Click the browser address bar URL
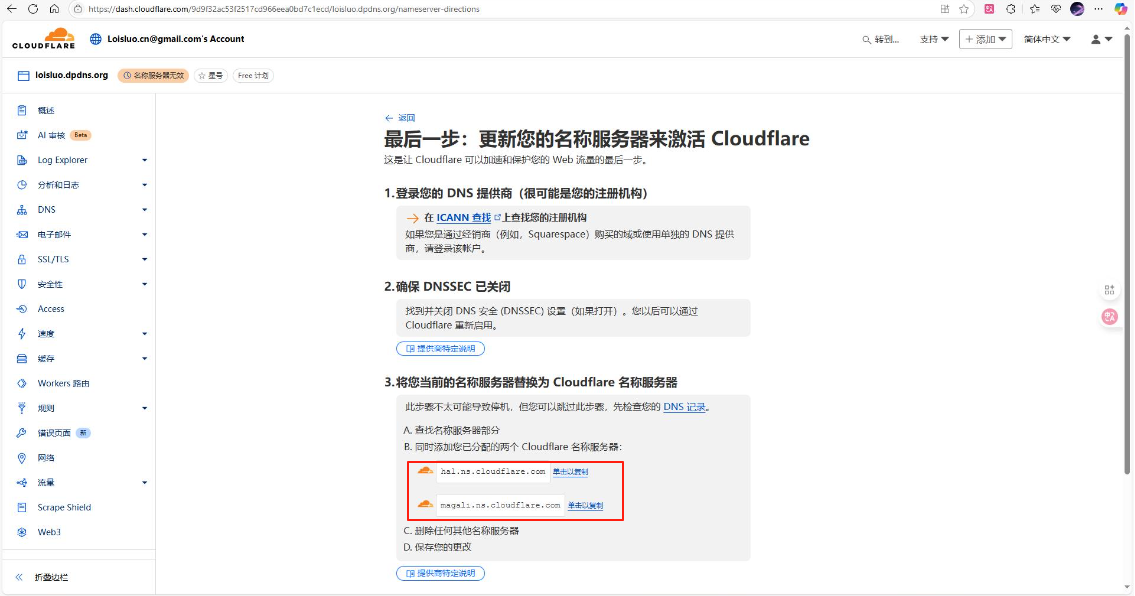Viewport: 1135px width, 596px height. [x=284, y=9]
